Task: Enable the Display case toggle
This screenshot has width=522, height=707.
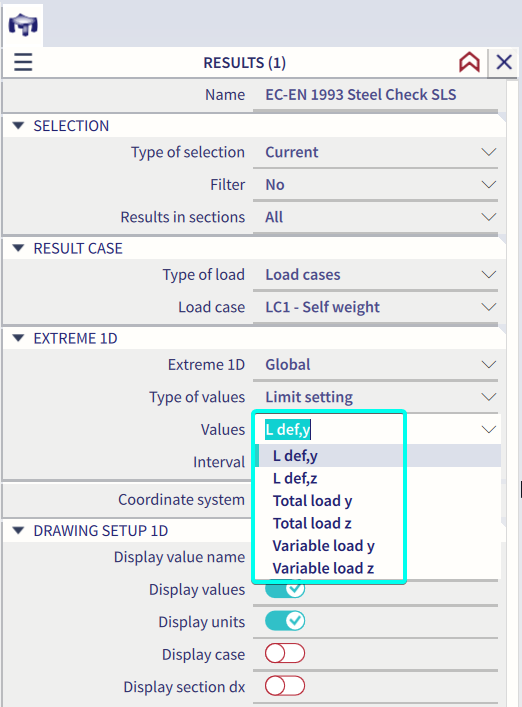Action: pos(285,654)
